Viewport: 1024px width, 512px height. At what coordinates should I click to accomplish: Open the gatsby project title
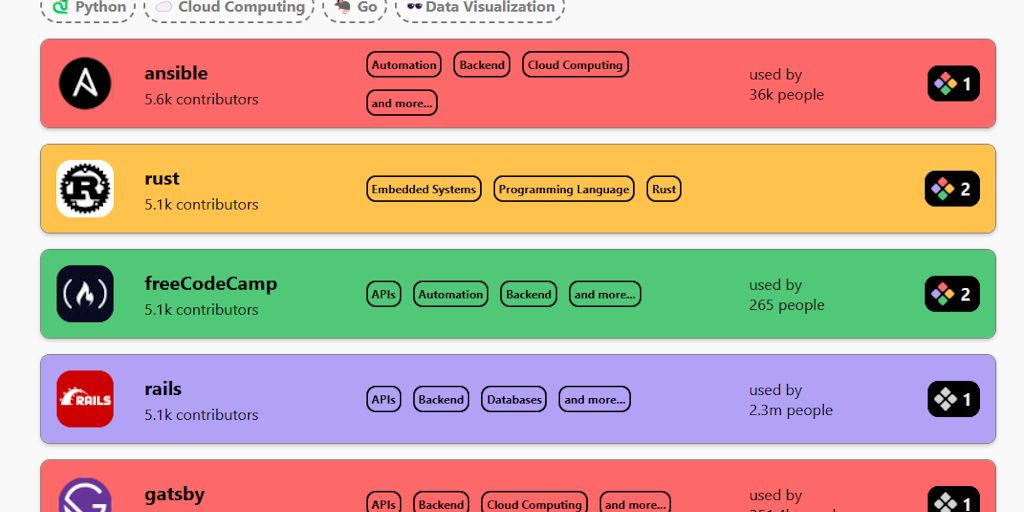[x=174, y=494]
